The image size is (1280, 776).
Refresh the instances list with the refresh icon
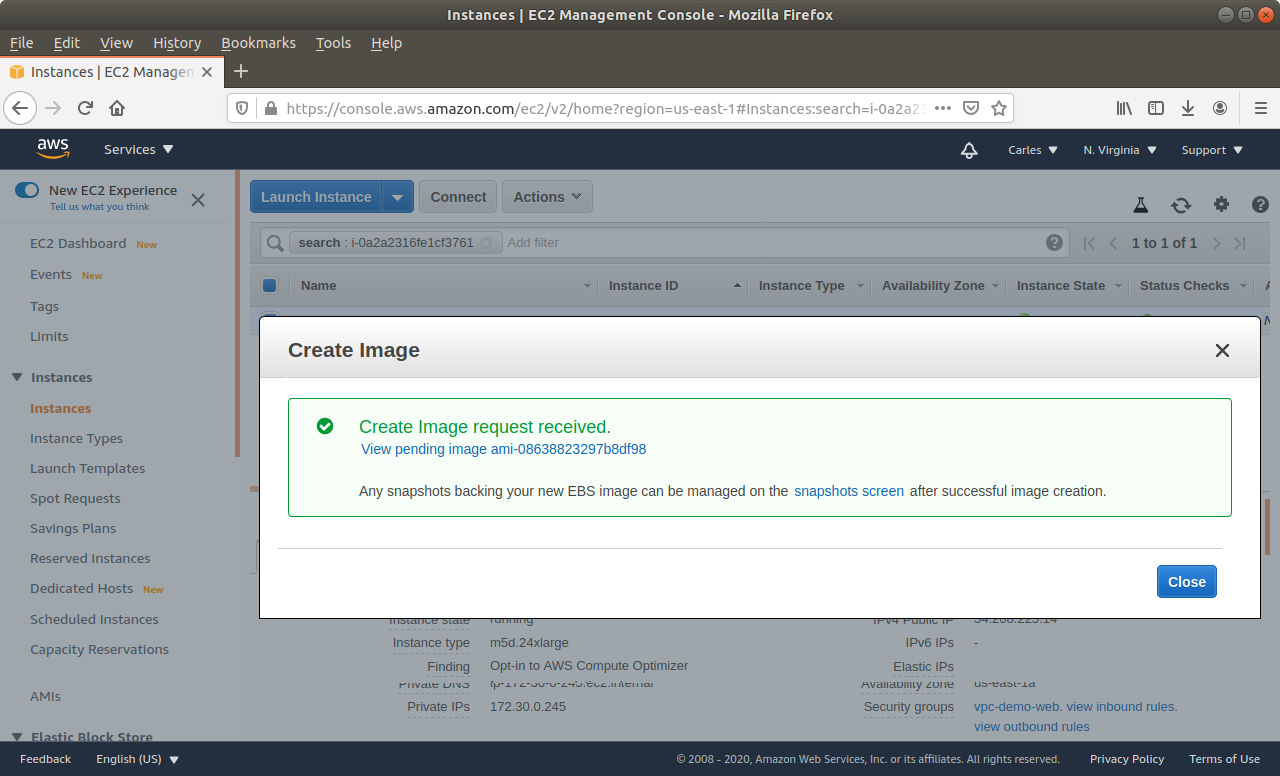click(x=1181, y=204)
